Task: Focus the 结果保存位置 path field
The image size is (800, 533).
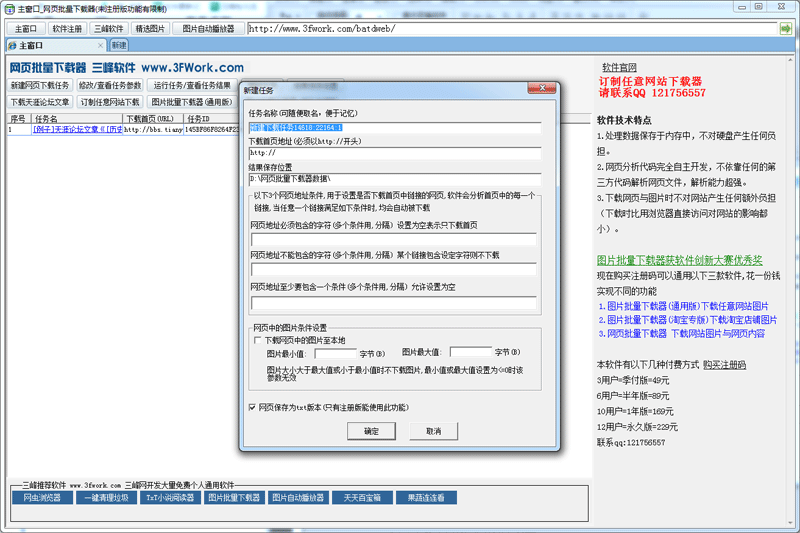Action: (394, 179)
